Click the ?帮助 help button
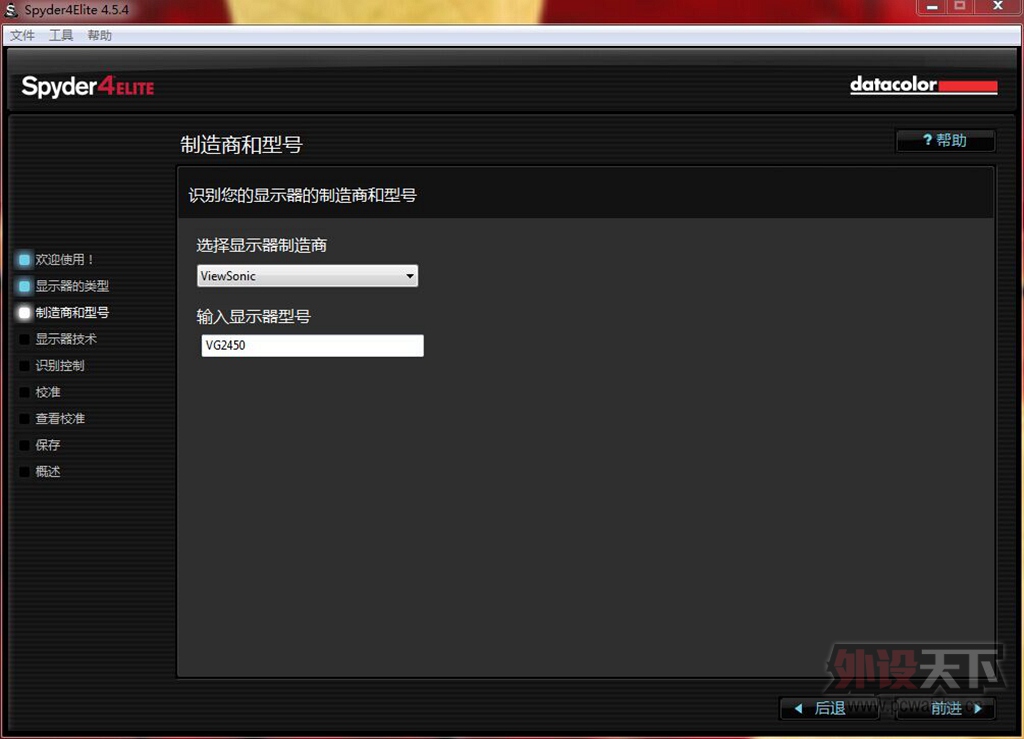The height and width of the screenshot is (739, 1024). tap(946, 140)
